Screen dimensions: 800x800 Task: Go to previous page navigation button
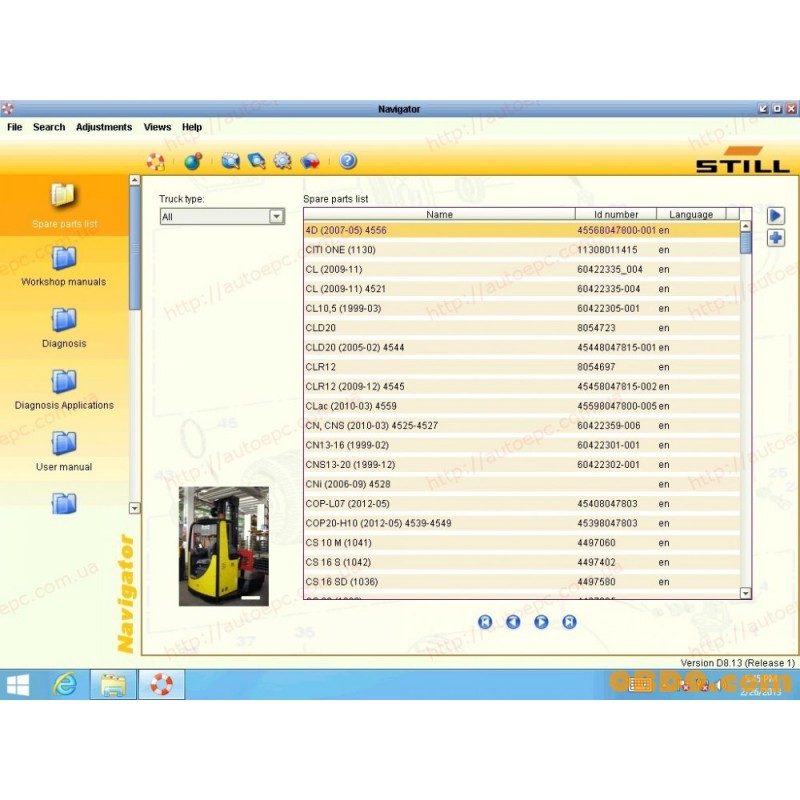click(x=513, y=622)
